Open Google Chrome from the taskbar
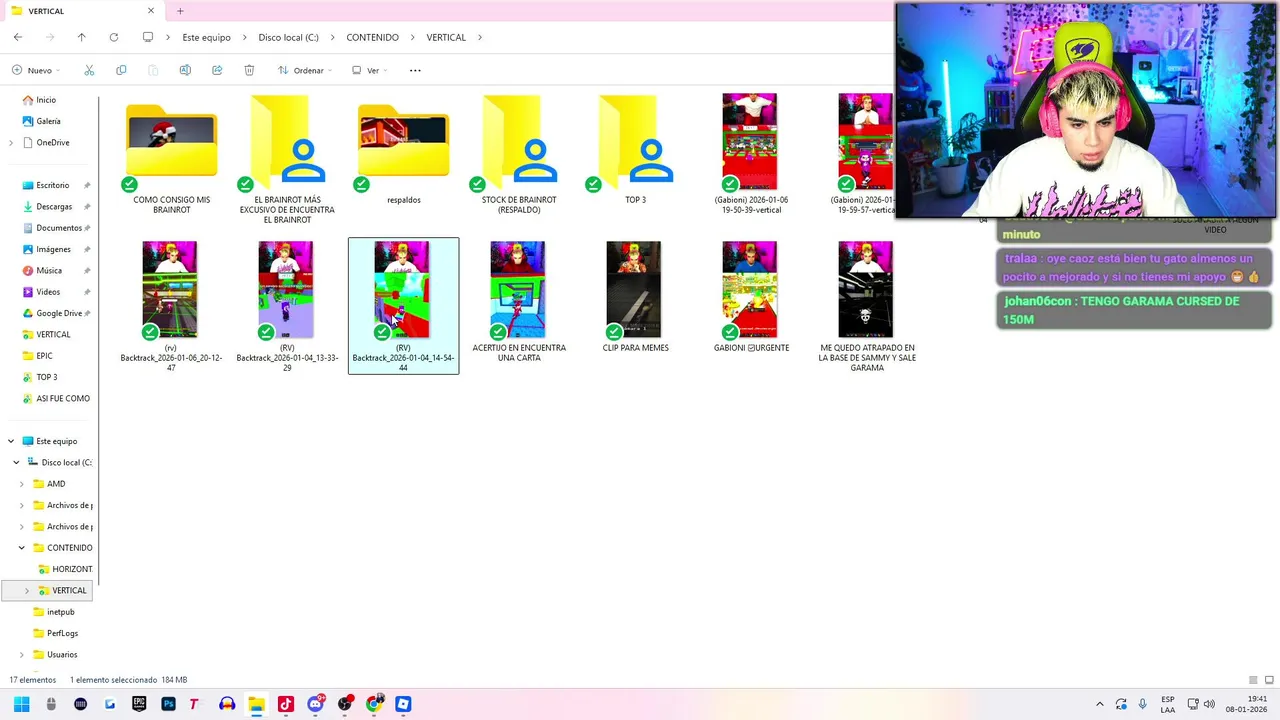Screen dimensions: 1280x720 point(374,704)
